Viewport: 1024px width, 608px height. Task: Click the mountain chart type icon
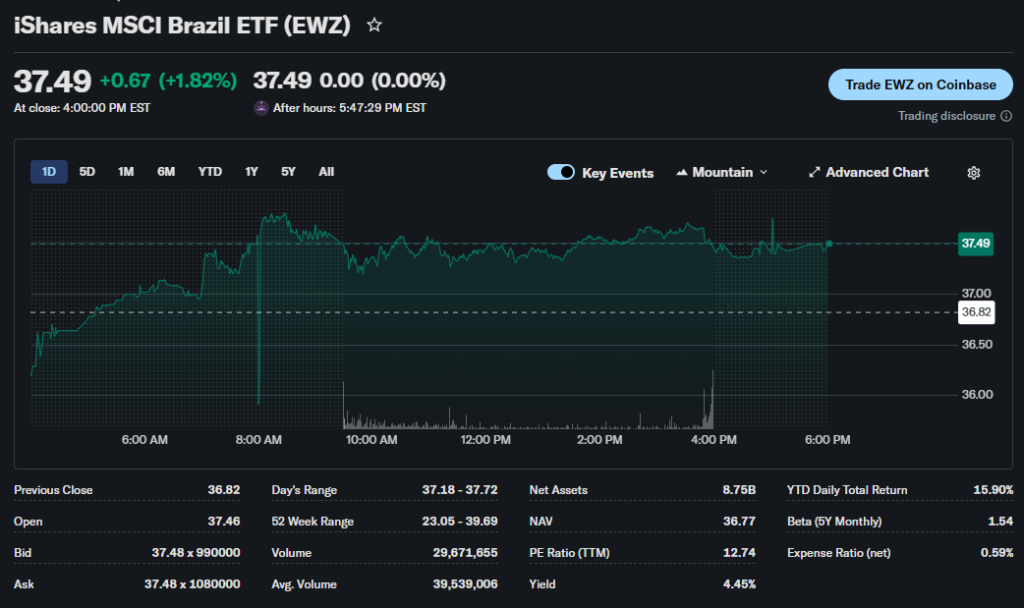pos(682,173)
